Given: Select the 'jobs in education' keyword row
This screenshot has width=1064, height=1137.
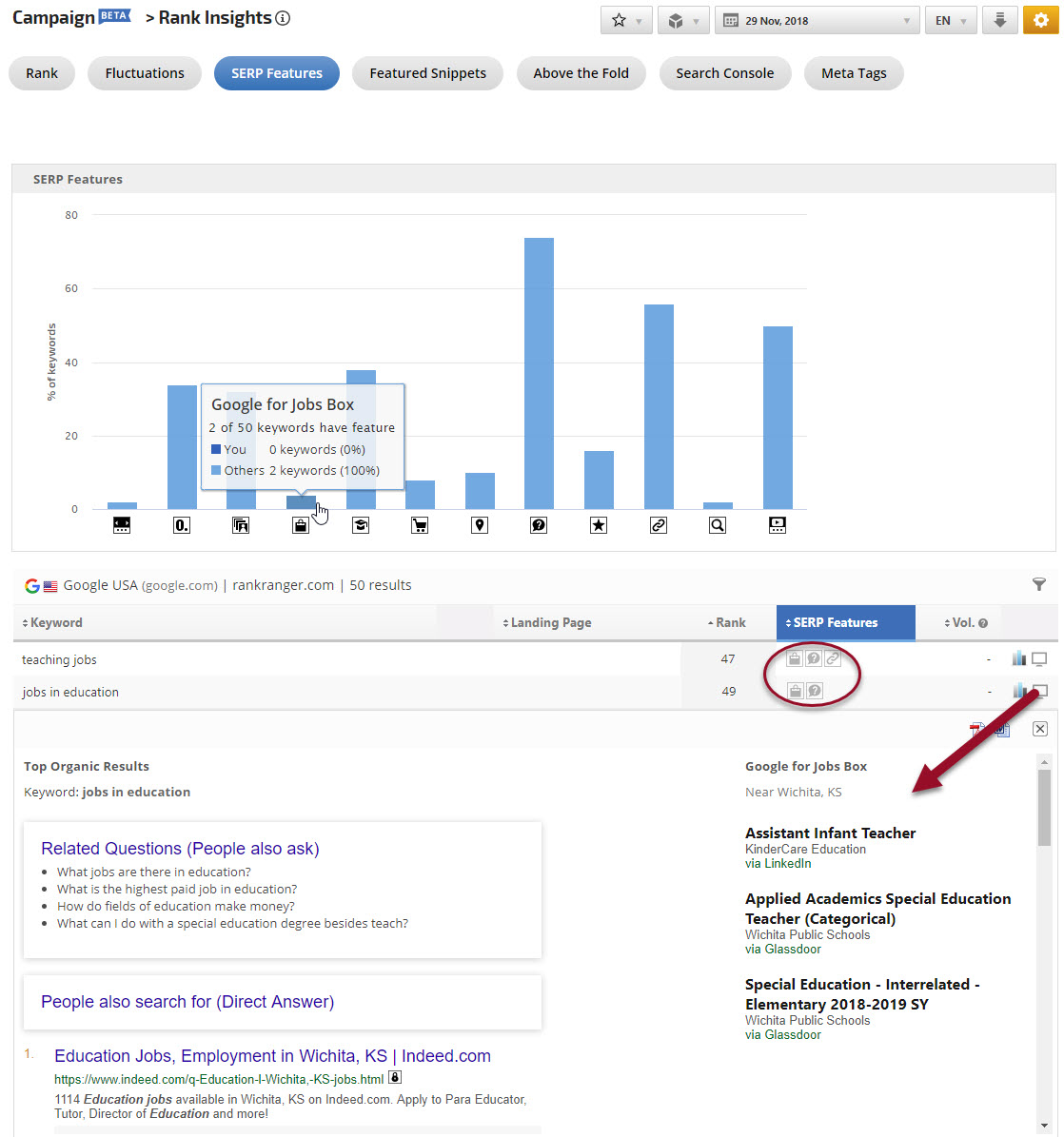Looking at the screenshot, I should (535, 692).
